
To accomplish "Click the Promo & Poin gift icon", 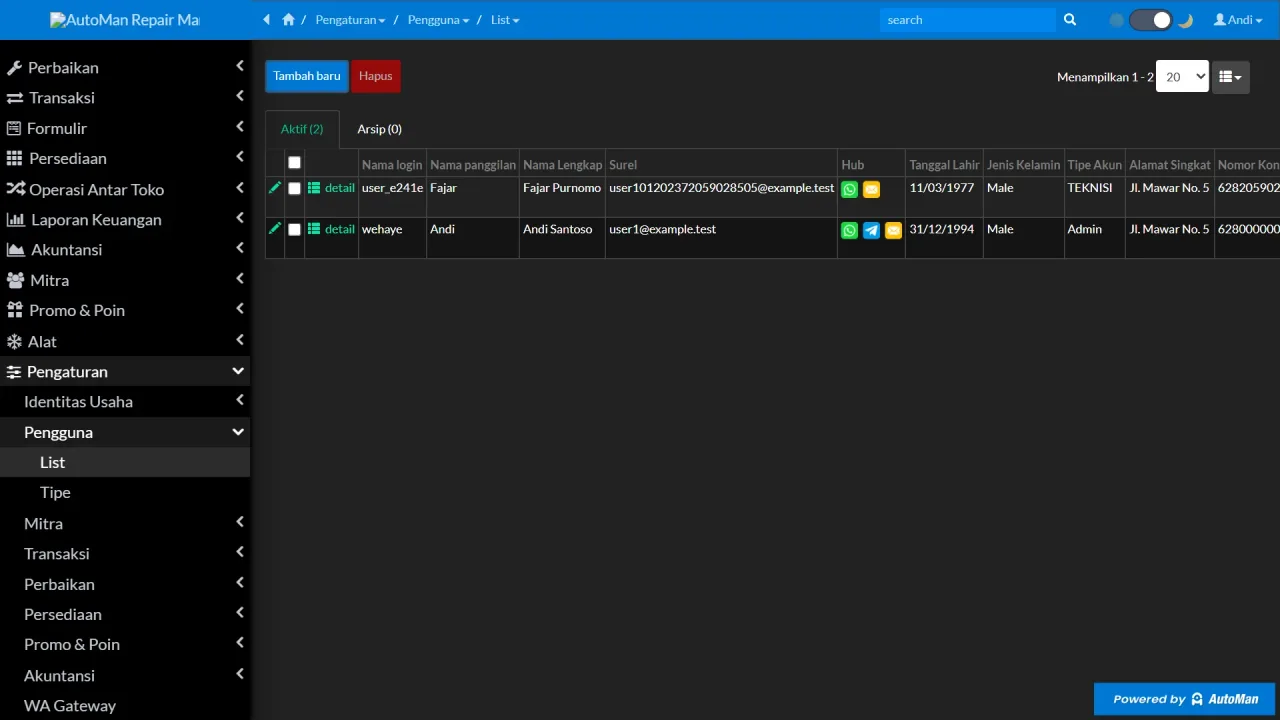I will point(15,310).
